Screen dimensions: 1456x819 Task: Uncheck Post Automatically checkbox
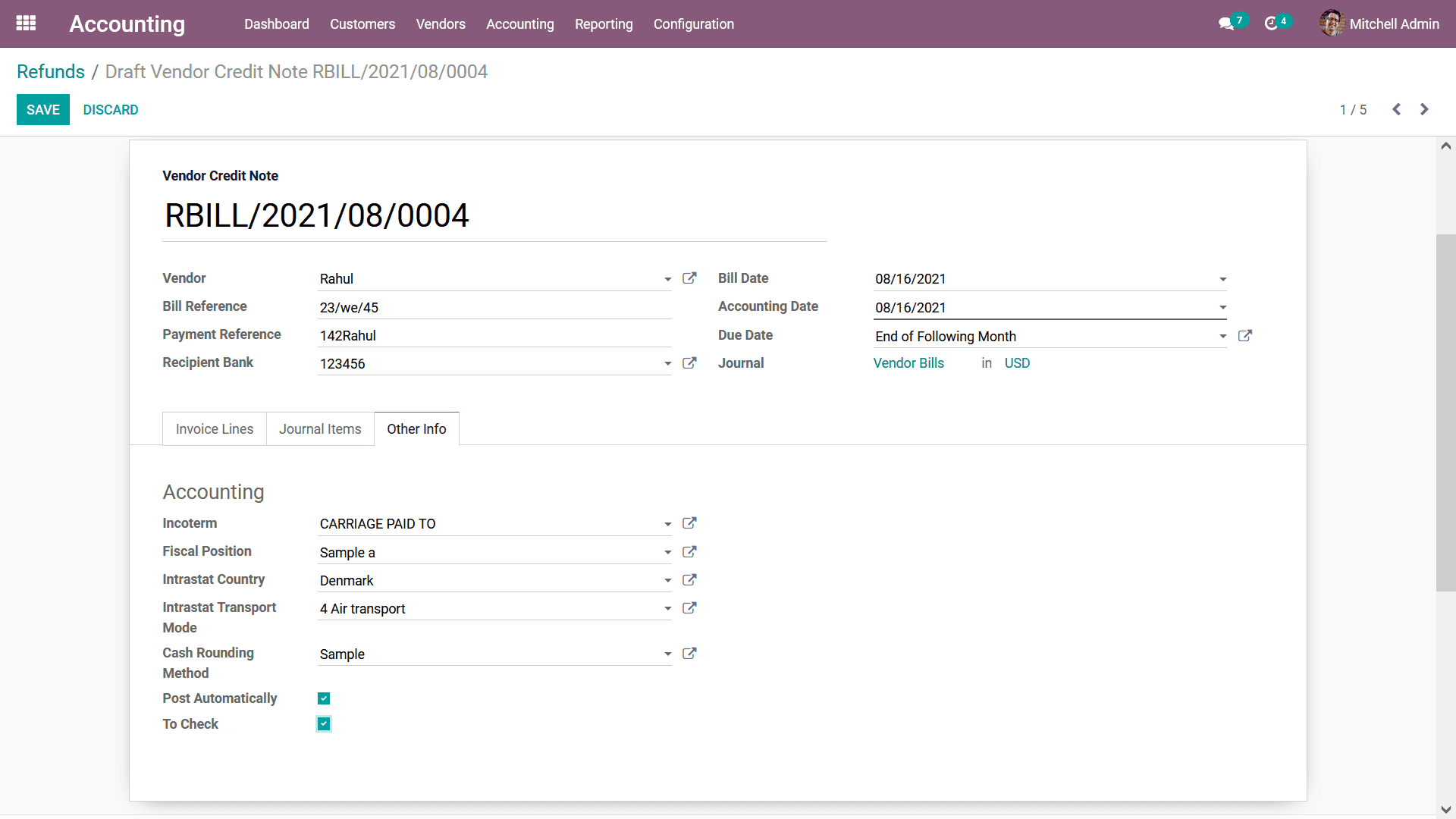[324, 698]
